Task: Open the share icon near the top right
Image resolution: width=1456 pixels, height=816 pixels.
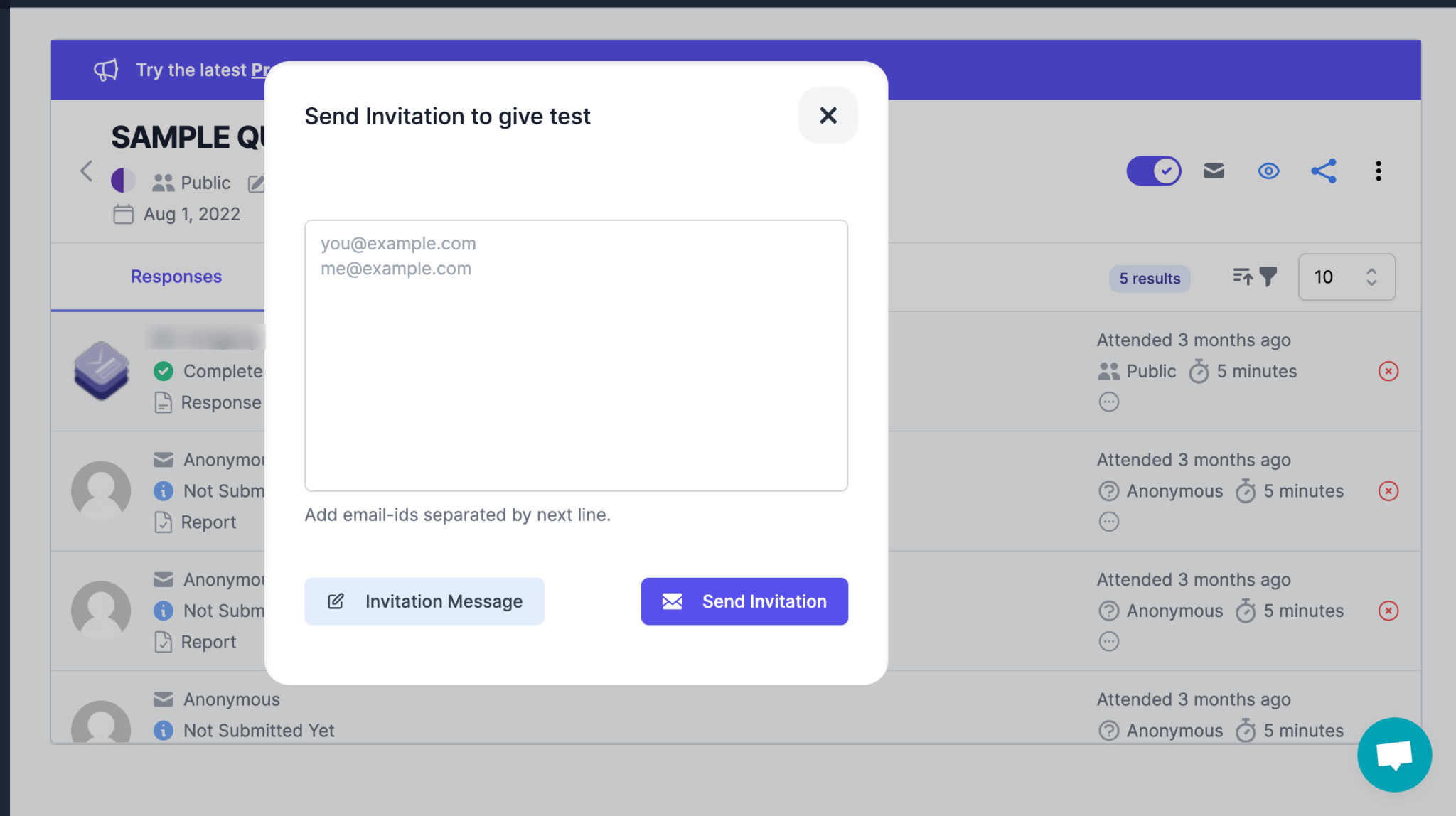Action: (1323, 171)
